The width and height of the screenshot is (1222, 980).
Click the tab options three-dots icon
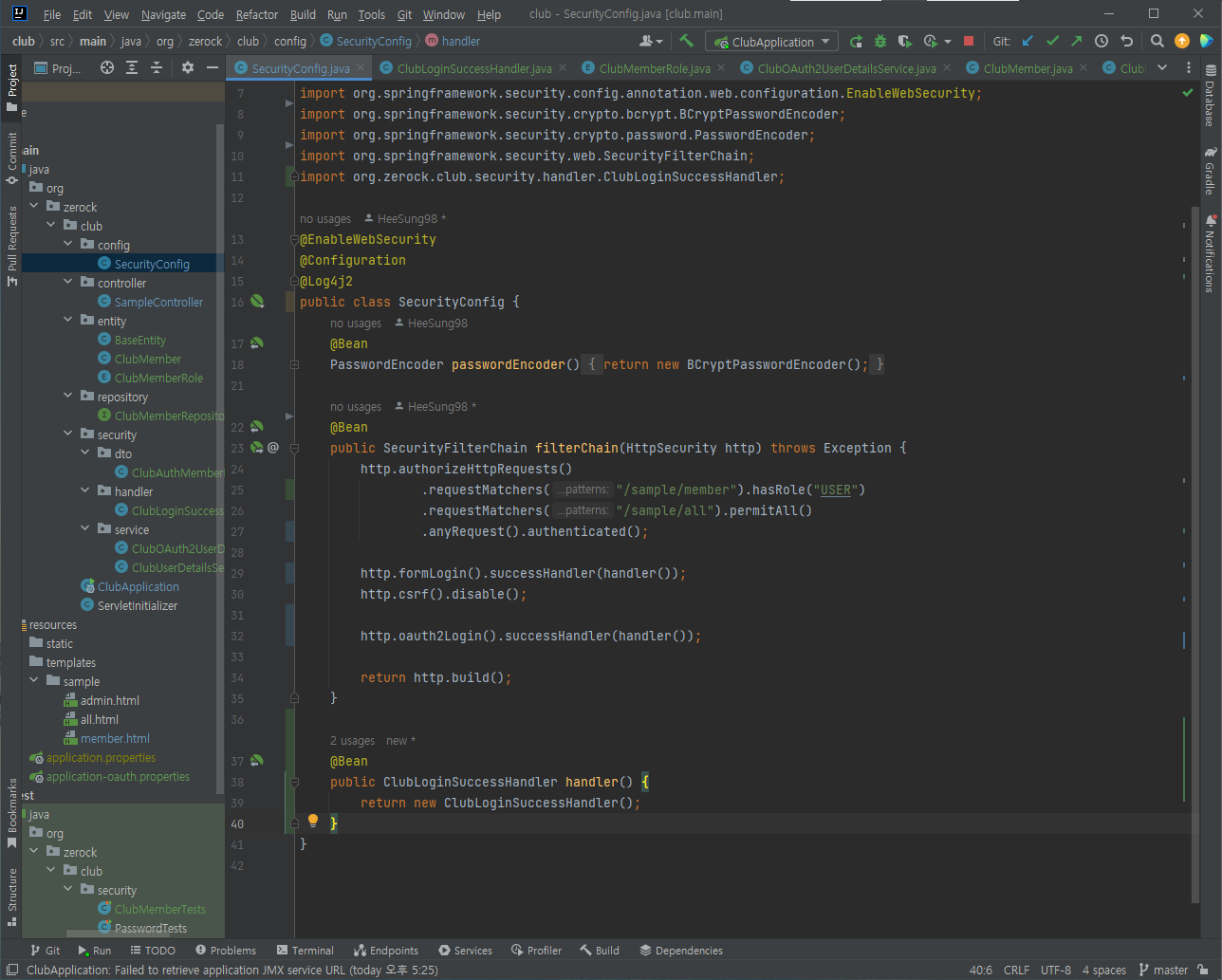1188,68
